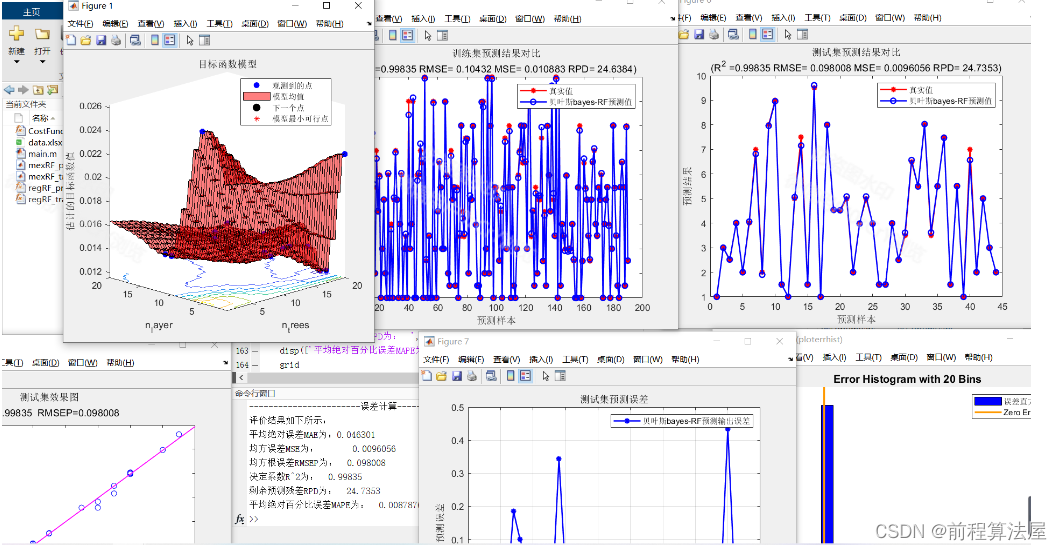Screen dimensions: 1062x550
Task: Select main.m in current folder
Action: tap(36, 154)
